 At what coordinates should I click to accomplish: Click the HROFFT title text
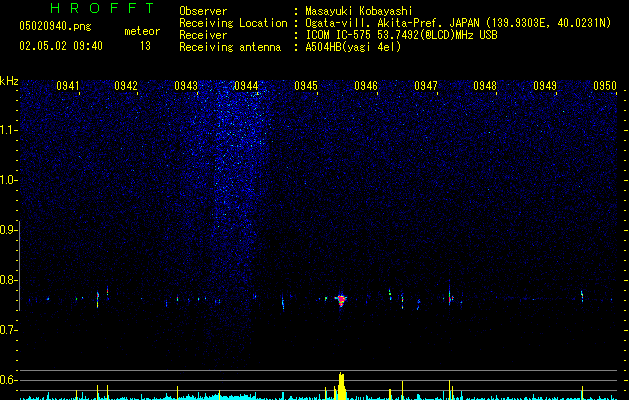click(102, 8)
